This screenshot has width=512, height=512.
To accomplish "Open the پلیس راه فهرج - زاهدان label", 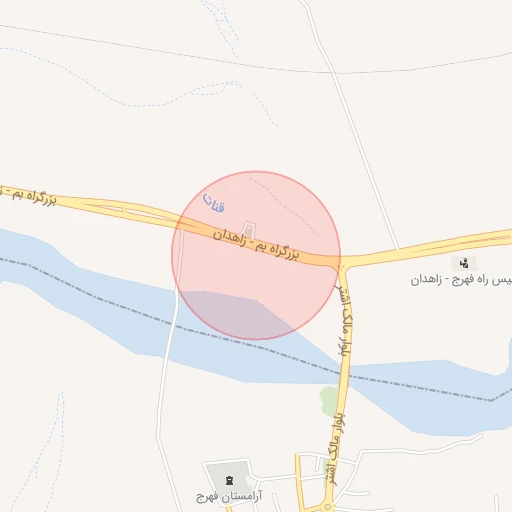I will [x=461, y=280].
